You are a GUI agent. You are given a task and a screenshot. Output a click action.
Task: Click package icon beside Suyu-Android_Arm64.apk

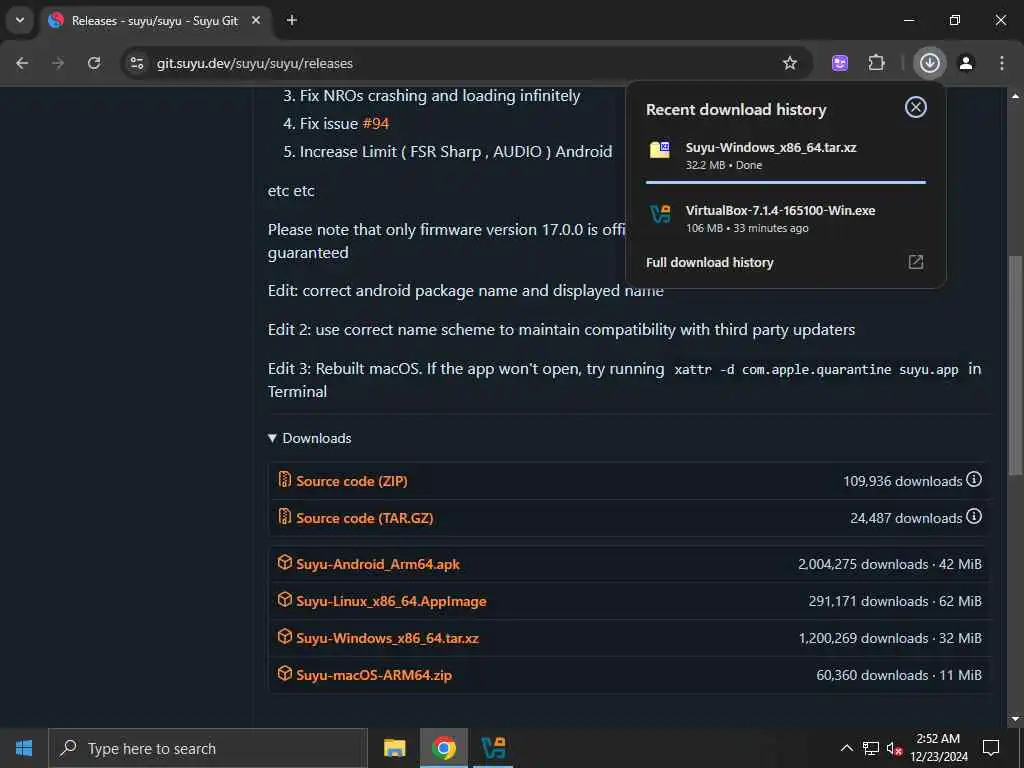coord(284,562)
